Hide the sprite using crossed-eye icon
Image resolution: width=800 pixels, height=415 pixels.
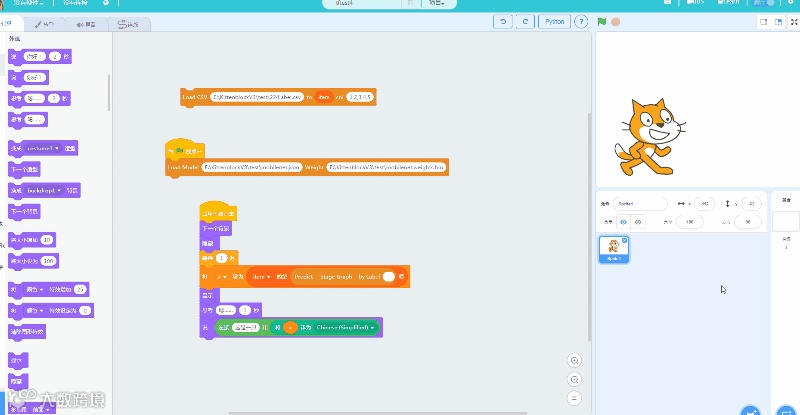tap(638, 222)
